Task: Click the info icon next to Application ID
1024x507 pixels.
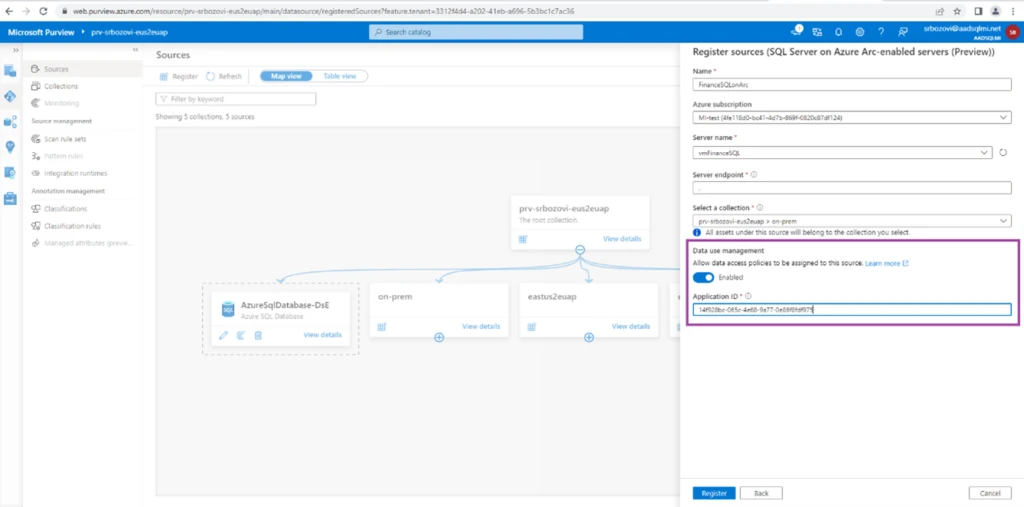Action: pyautogui.click(x=748, y=296)
